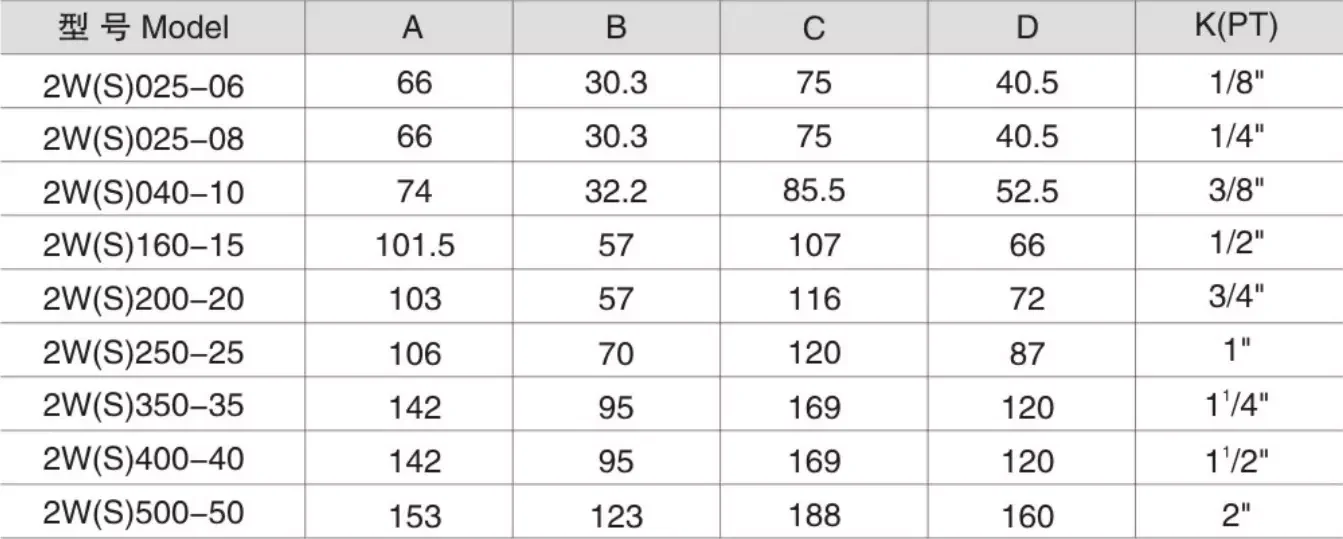The image size is (1343, 539).
Task: Click the 52.5 value in column D
Action: [x=1027, y=191]
